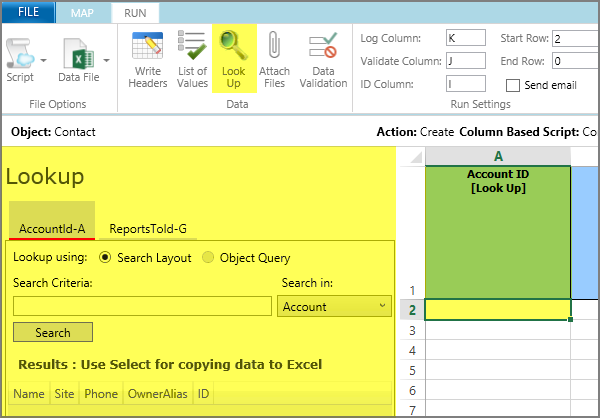Click row 2 header
The height and width of the screenshot is (418, 600).
(x=412, y=310)
